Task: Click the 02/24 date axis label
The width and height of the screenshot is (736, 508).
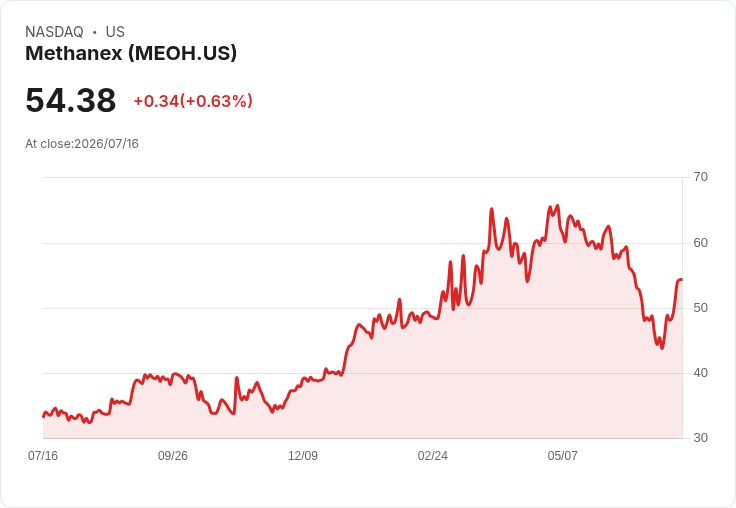Action: pyautogui.click(x=432, y=455)
